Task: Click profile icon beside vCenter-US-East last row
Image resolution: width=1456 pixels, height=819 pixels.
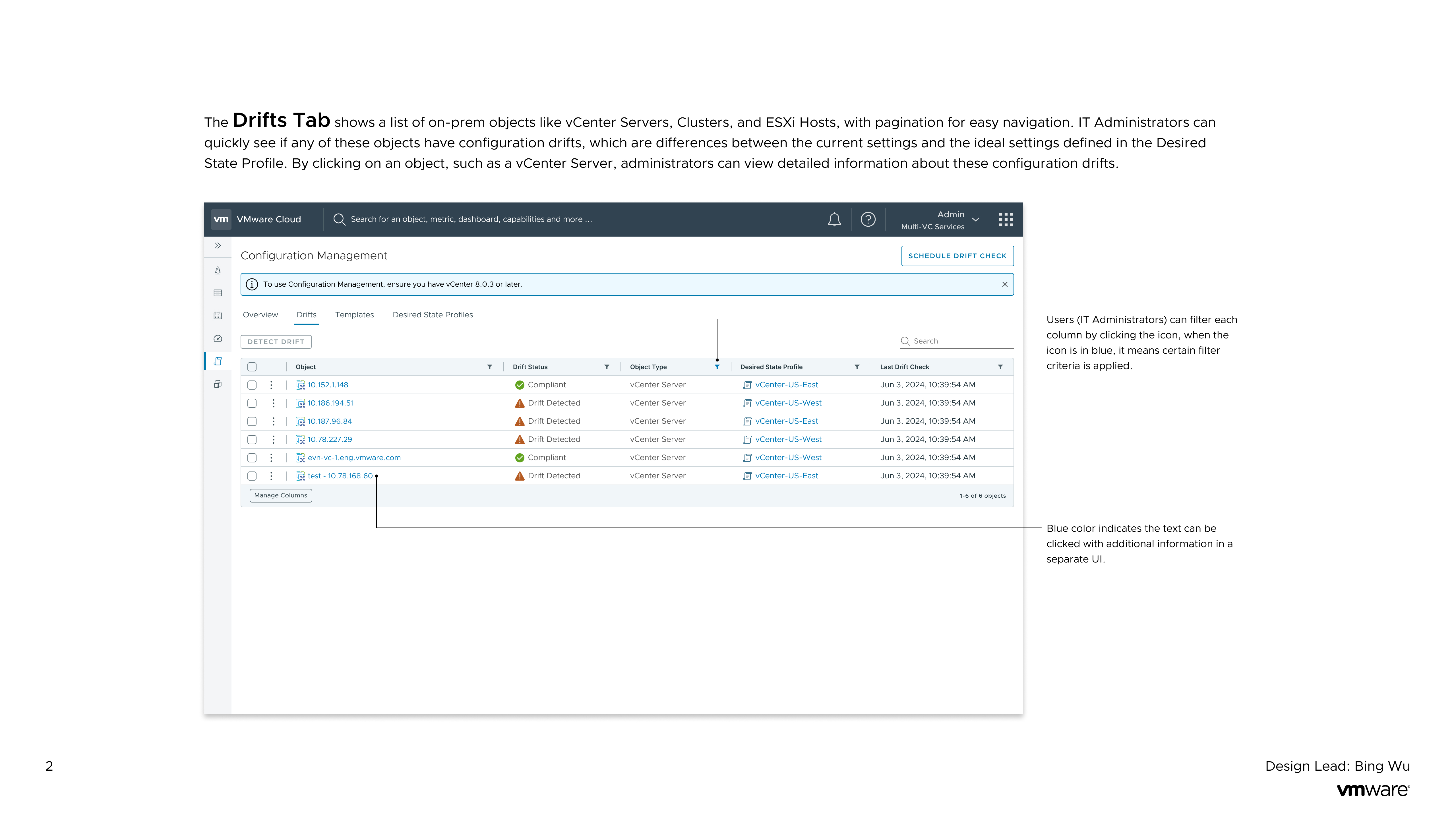Action: (747, 477)
